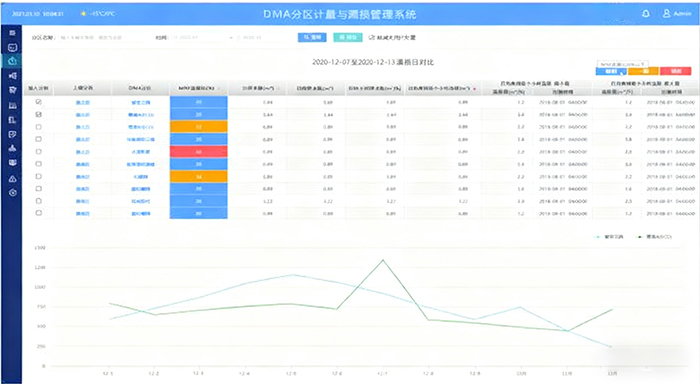Screen dimensions: 700x384
Task: Open the eighth left sidebar icon (checklist note)
Action: coord(12,134)
